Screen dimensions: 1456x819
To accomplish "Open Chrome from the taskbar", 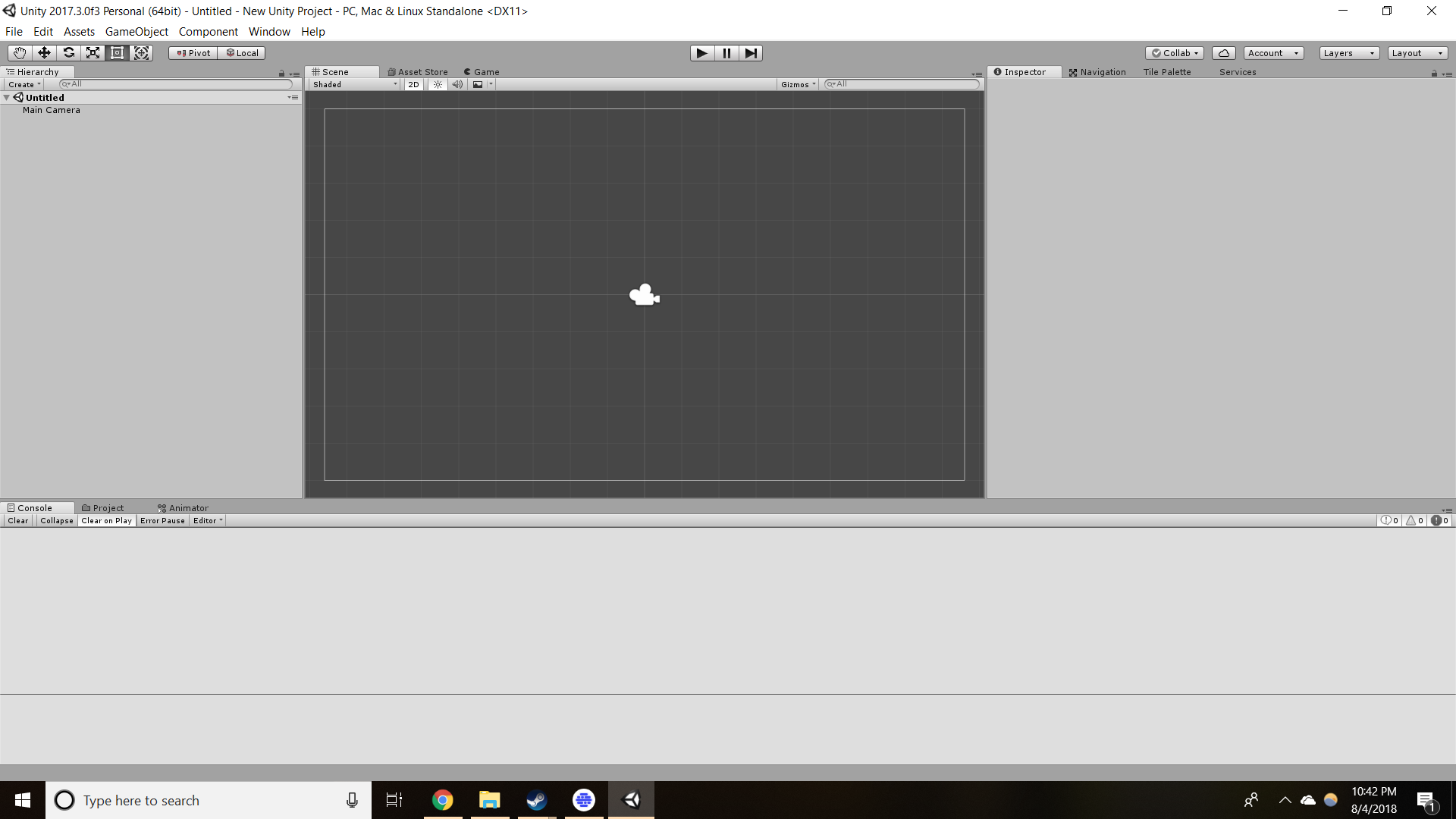I will (443, 800).
